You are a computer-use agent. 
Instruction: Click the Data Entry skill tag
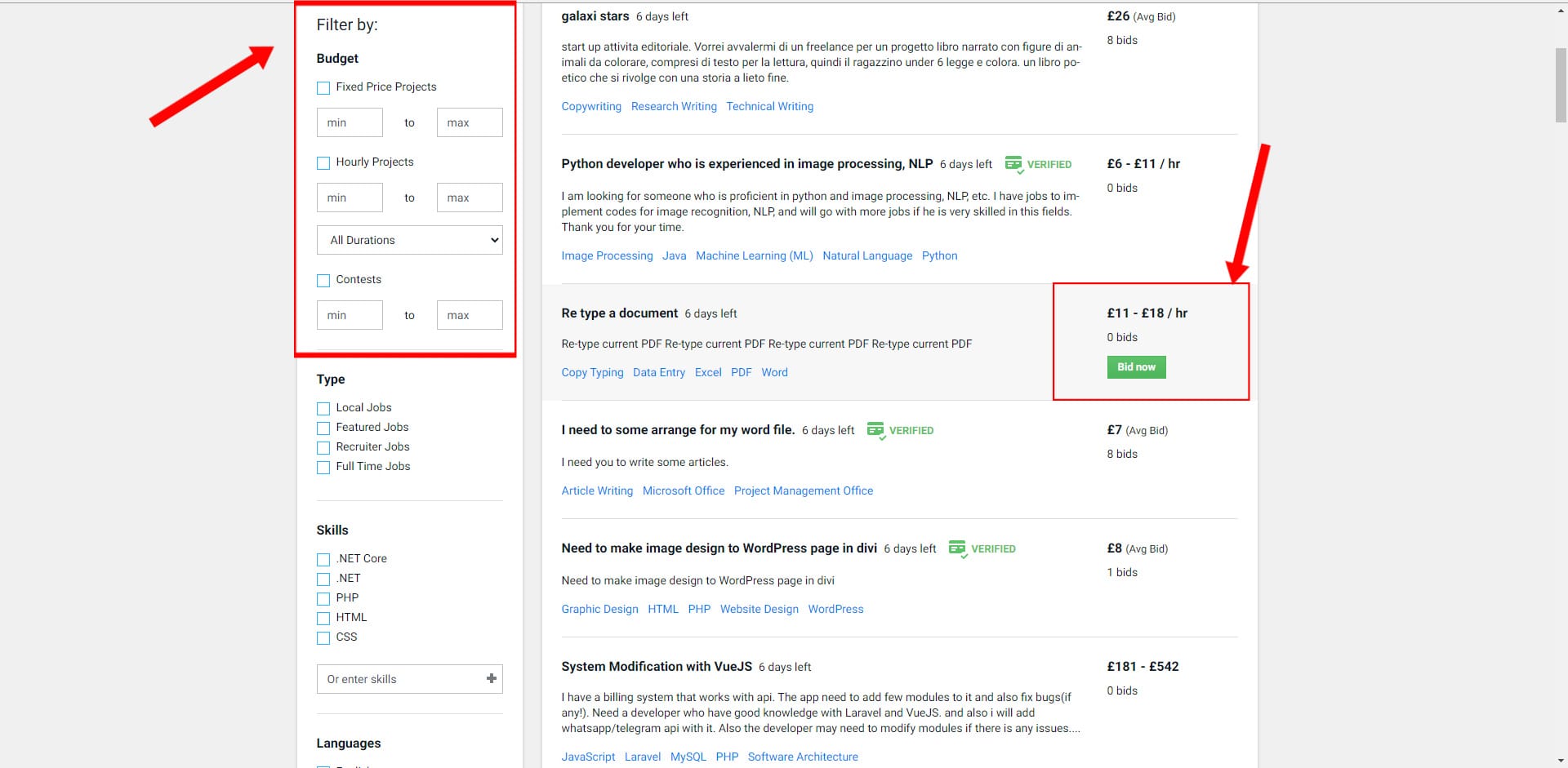pos(659,372)
